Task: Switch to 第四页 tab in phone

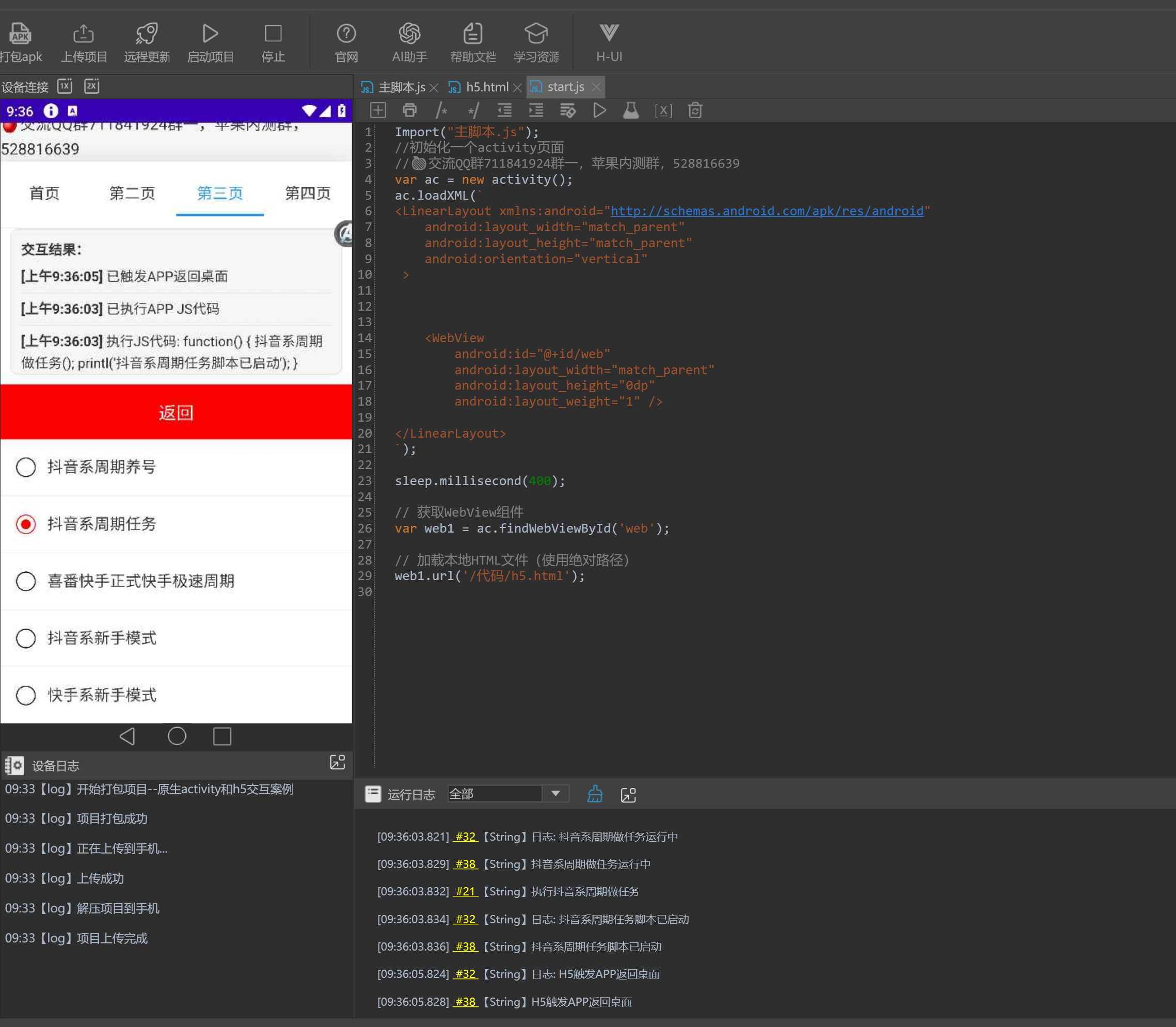Action: (x=308, y=193)
